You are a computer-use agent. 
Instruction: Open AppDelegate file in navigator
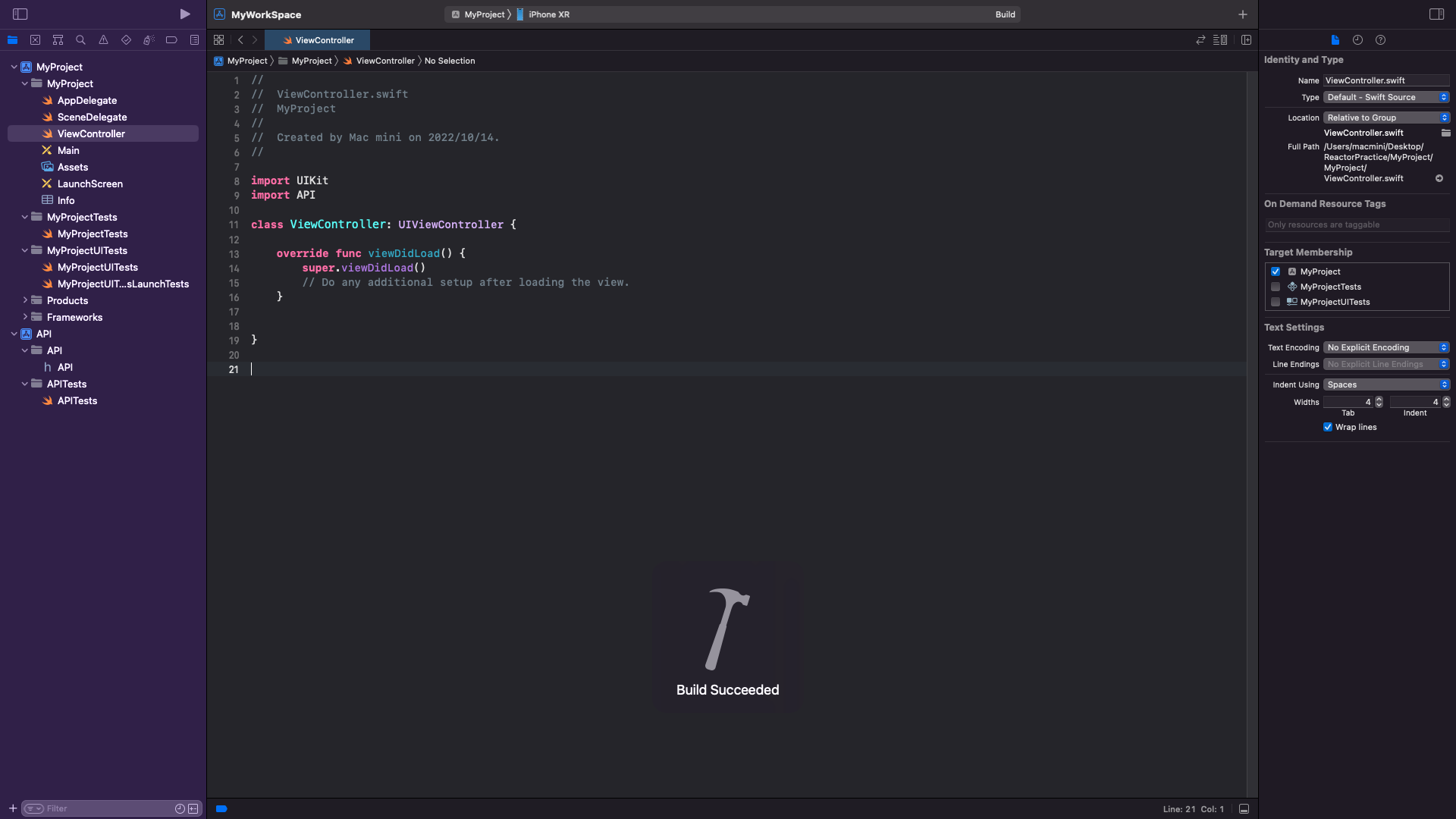[x=87, y=100]
